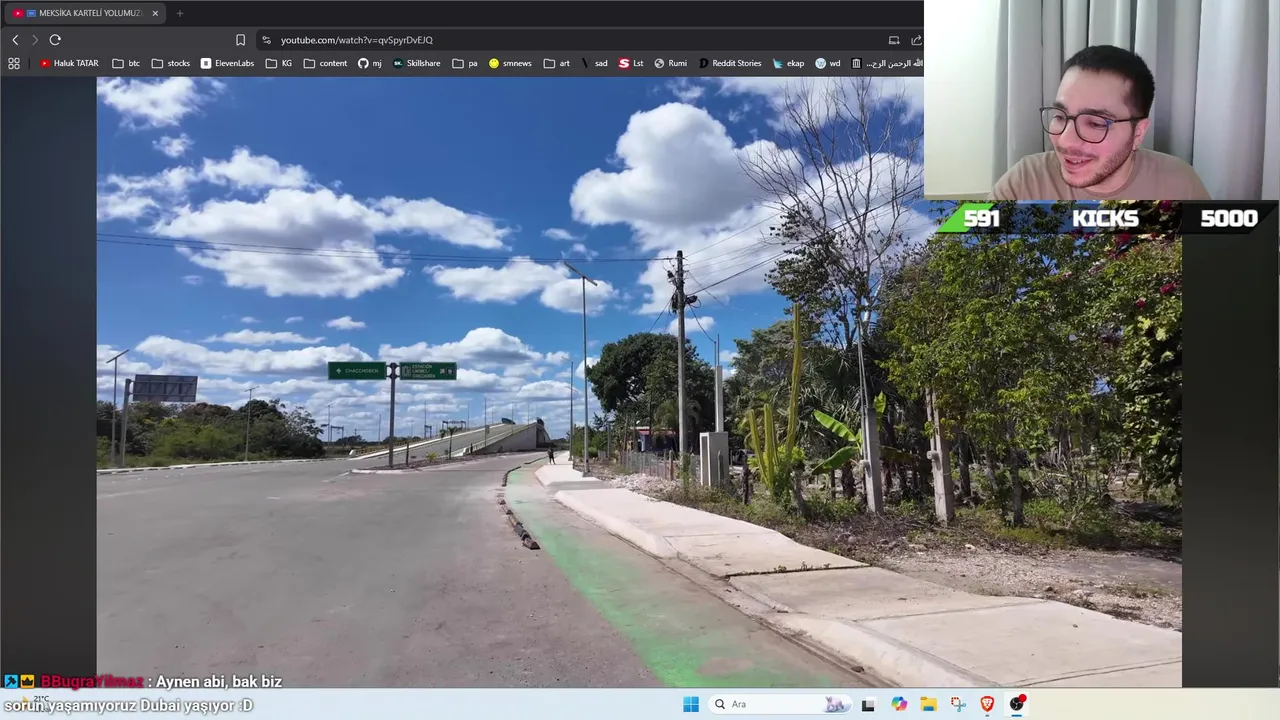Switch to OBS Studio on the taskbar
Screen dimensions: 1280x720
pyautogui.click(x=1017, y=704)
